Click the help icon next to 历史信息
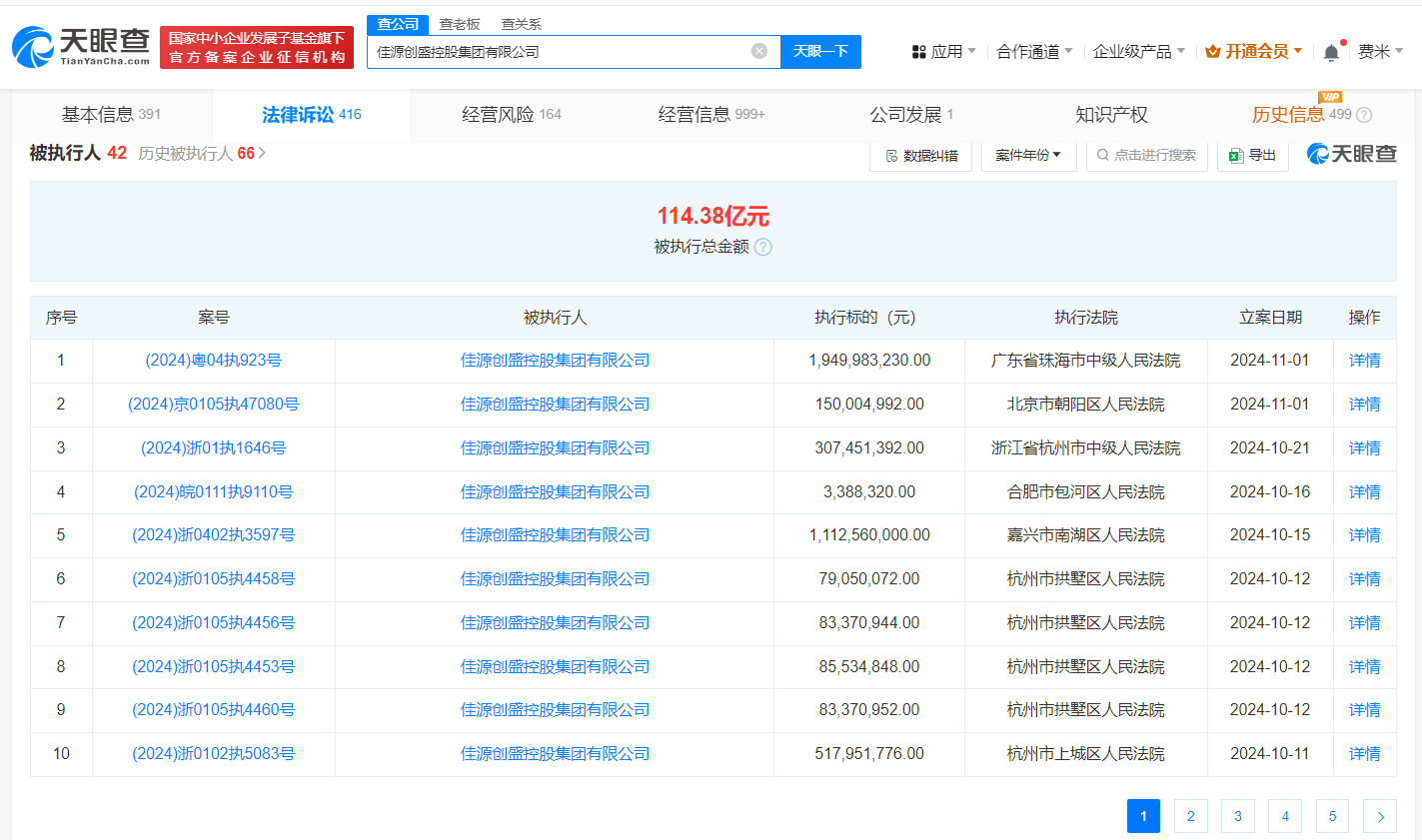The image size is (1422, 840). click(x=1364, y=115)
